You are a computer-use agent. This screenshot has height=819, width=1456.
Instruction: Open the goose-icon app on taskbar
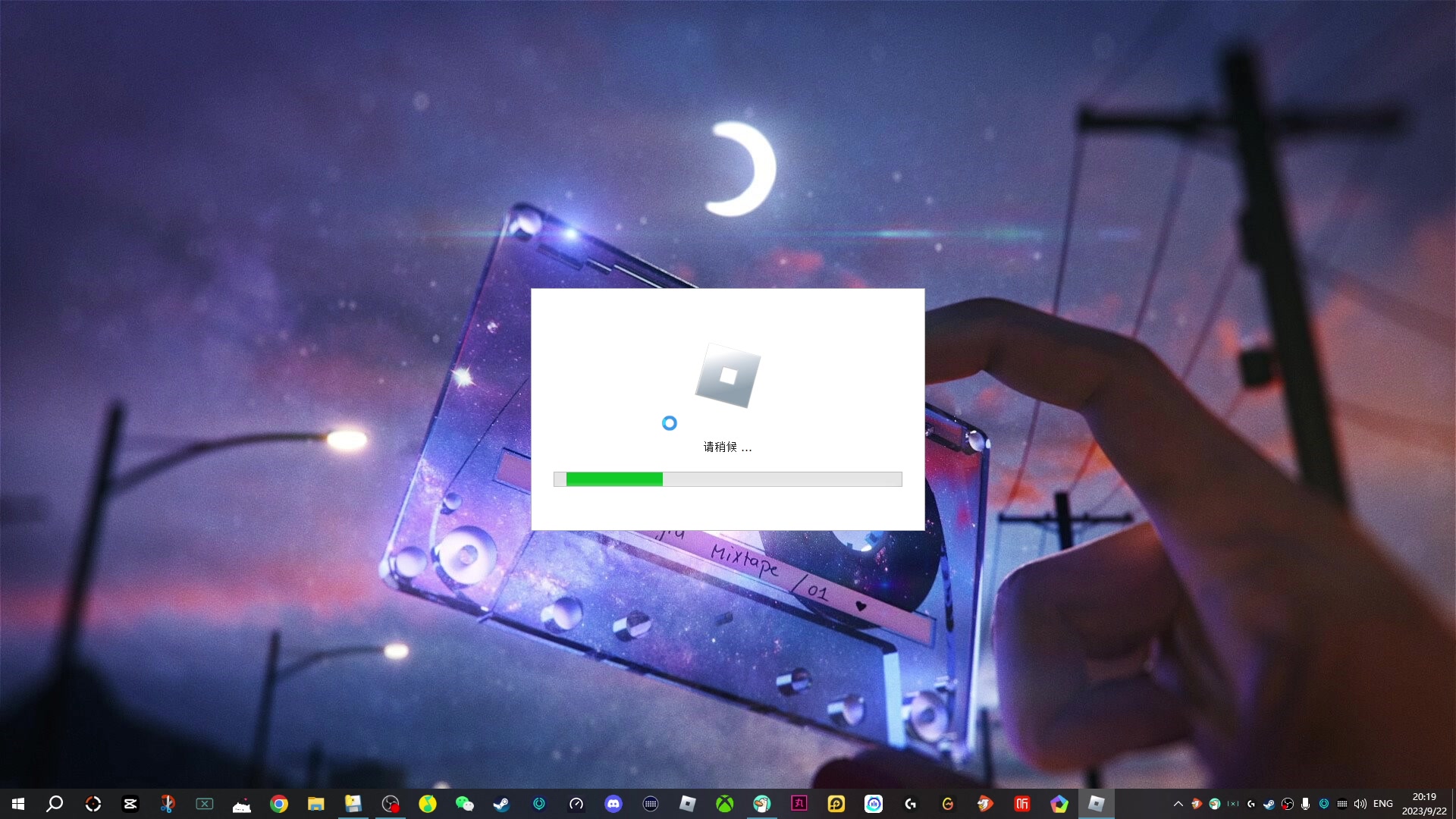762,804
